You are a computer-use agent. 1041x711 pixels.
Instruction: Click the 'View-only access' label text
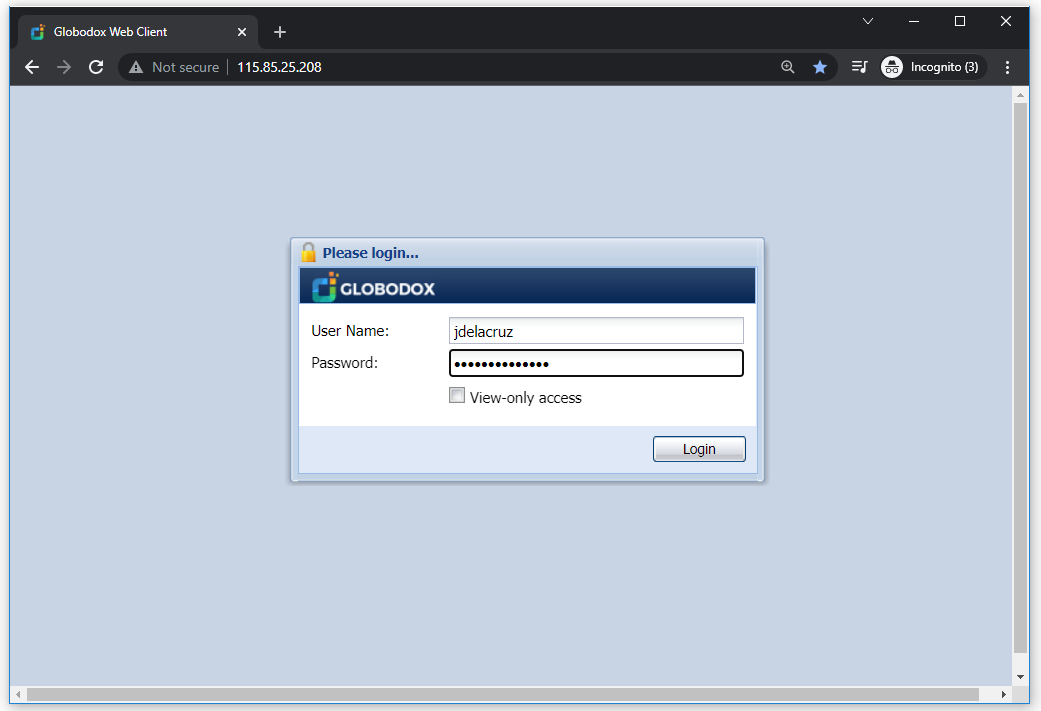coord(526,398)
